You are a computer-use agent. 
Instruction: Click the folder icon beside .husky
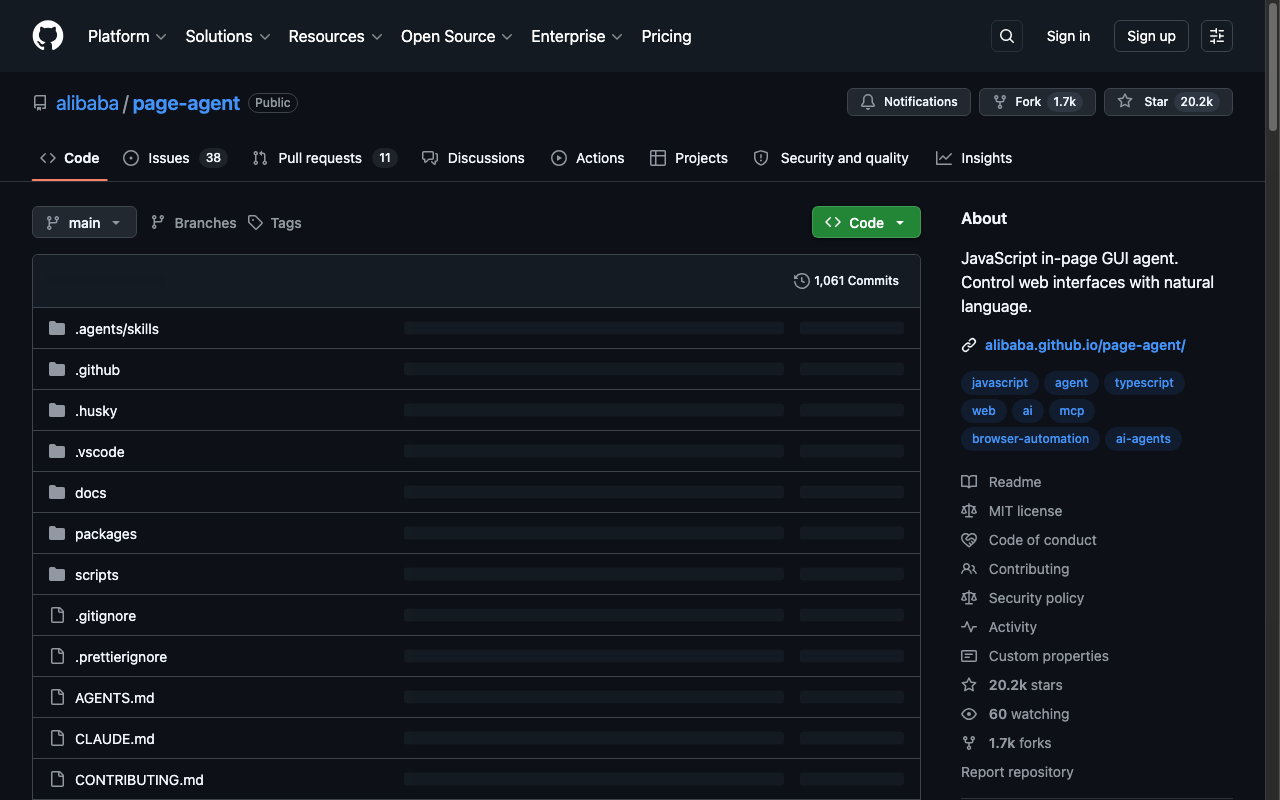[57, 410]
